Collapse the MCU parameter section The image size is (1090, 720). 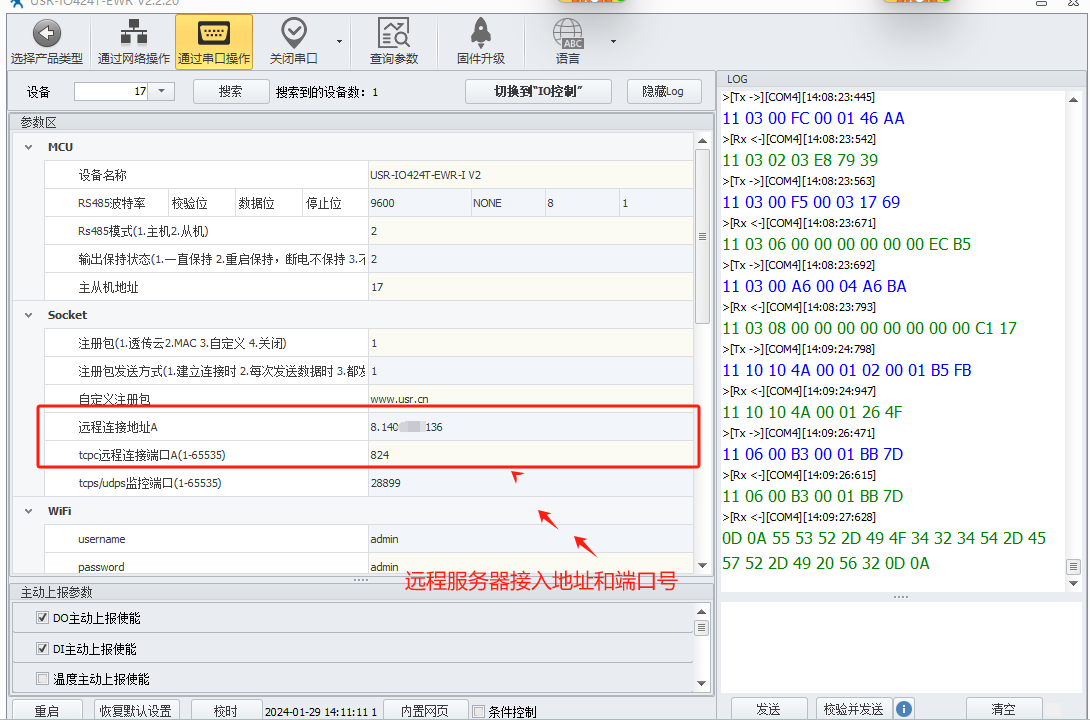click(27, 147)
